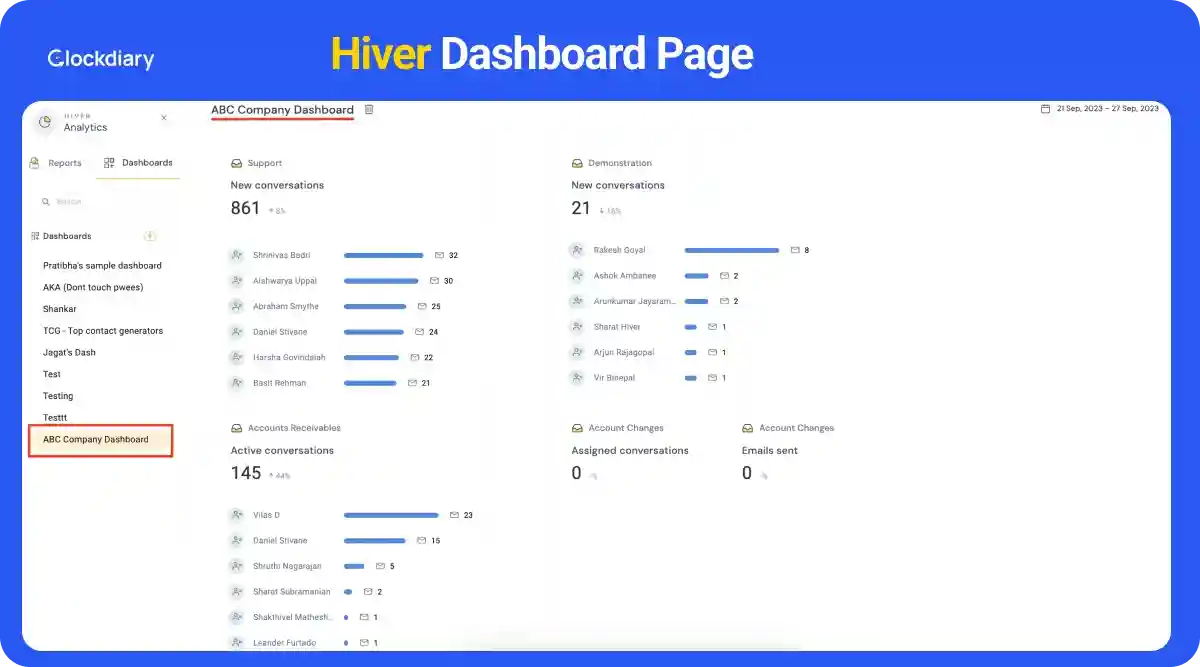The height and width of the screenshot is (667, 1200).
Task: Click grid icon beside Dashboards list heading
Action: pos(35,236)
